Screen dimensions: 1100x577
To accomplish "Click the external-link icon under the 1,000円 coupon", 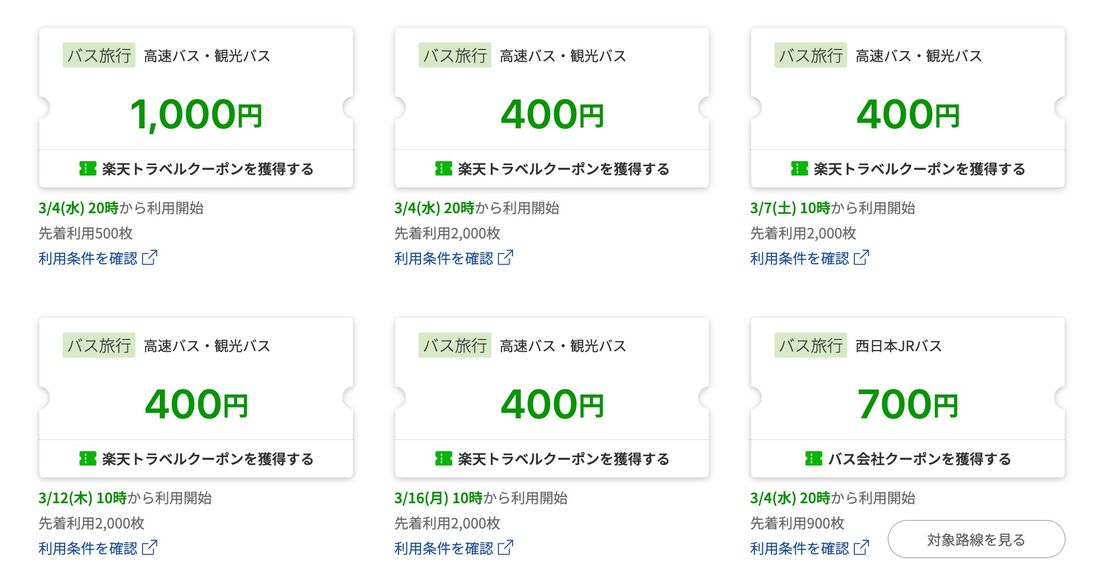I will [x=151, y=257].
